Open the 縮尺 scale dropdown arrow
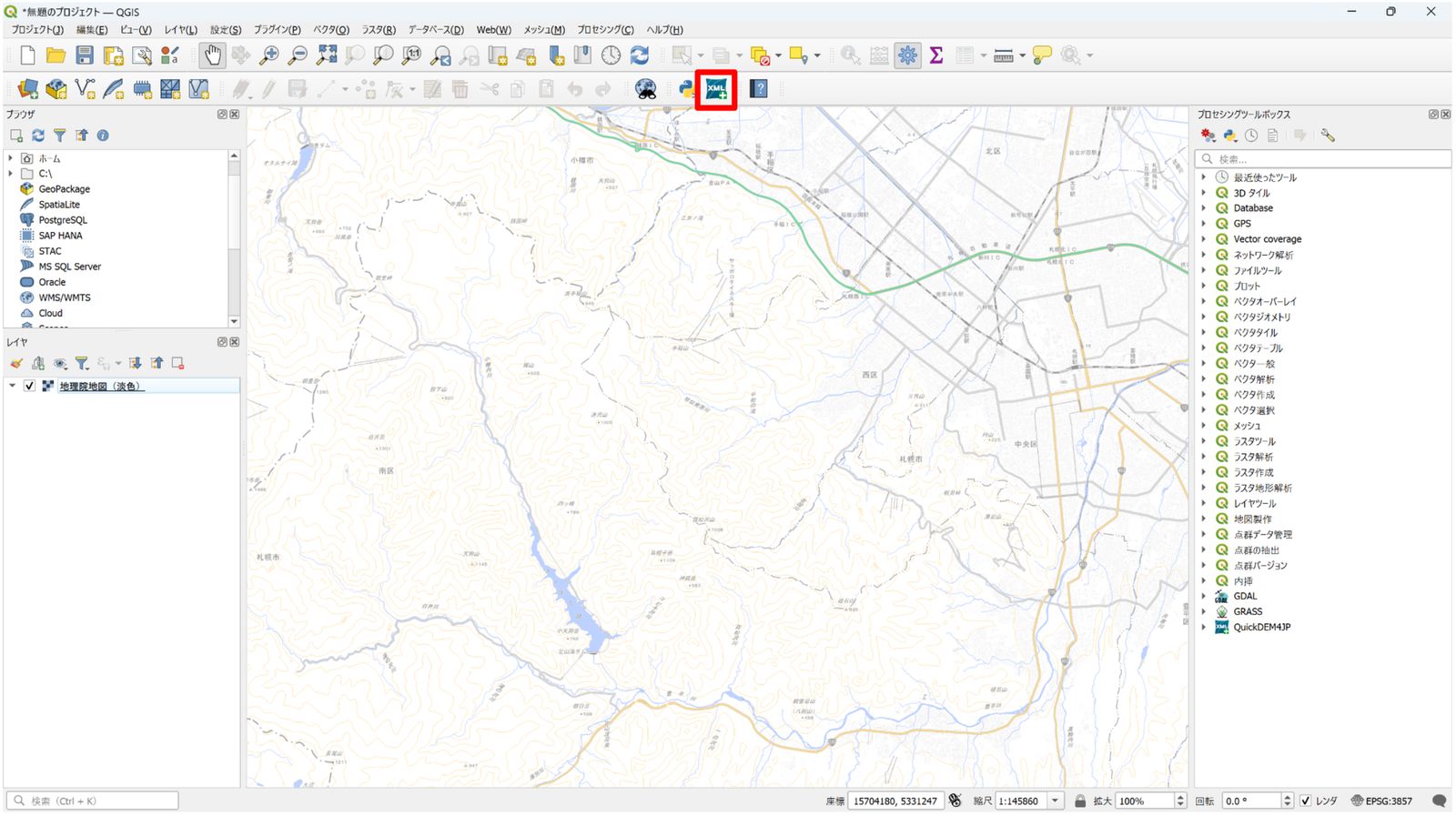Viewport: 1456px width, 816px height. pos(1055,801)
